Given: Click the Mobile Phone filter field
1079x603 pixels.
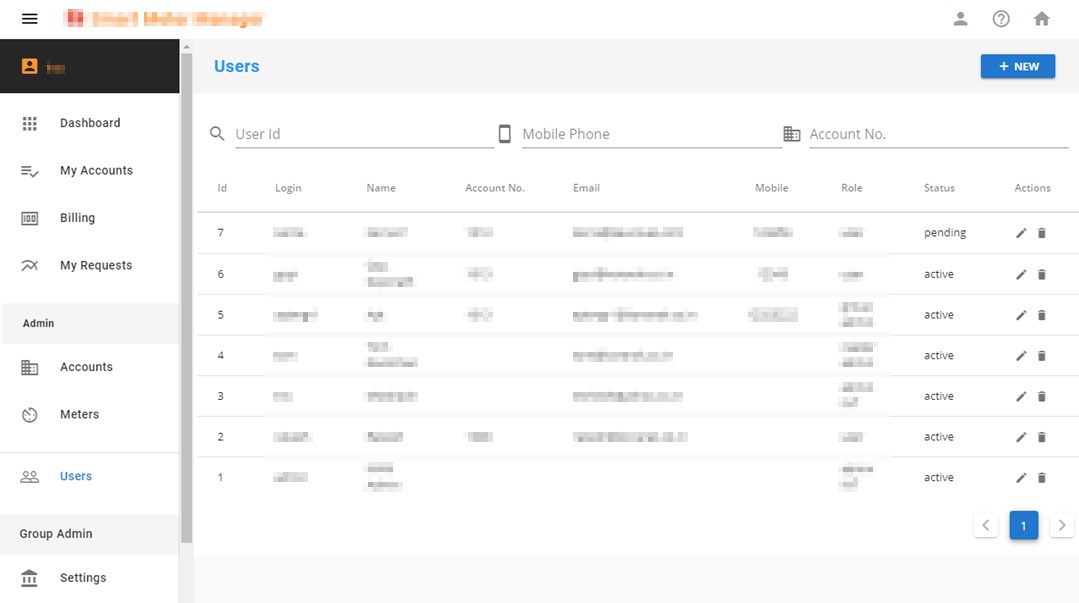Looking at the screenshot, I should 651,134.
